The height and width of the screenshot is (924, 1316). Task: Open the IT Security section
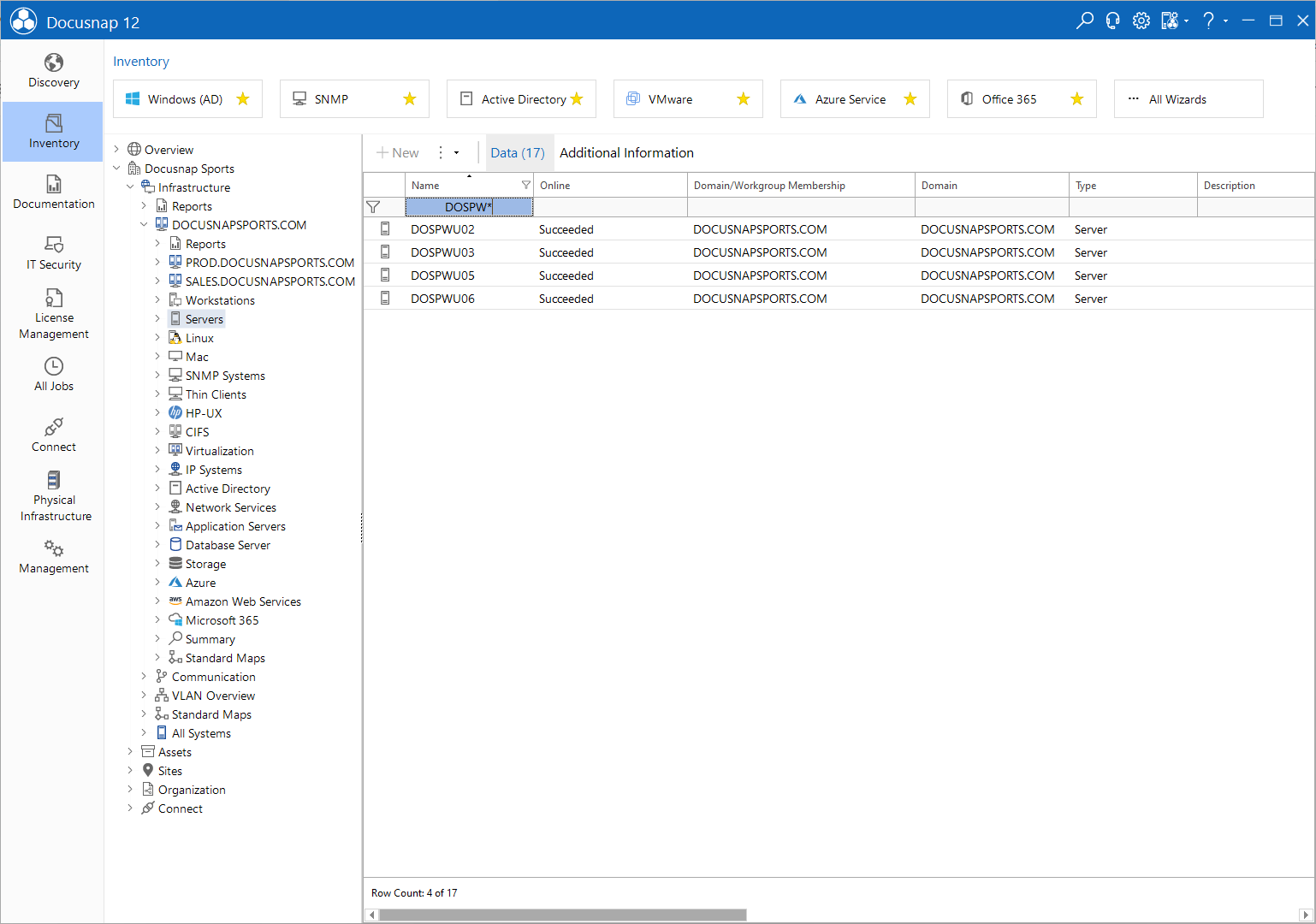[x=53, y=253]
